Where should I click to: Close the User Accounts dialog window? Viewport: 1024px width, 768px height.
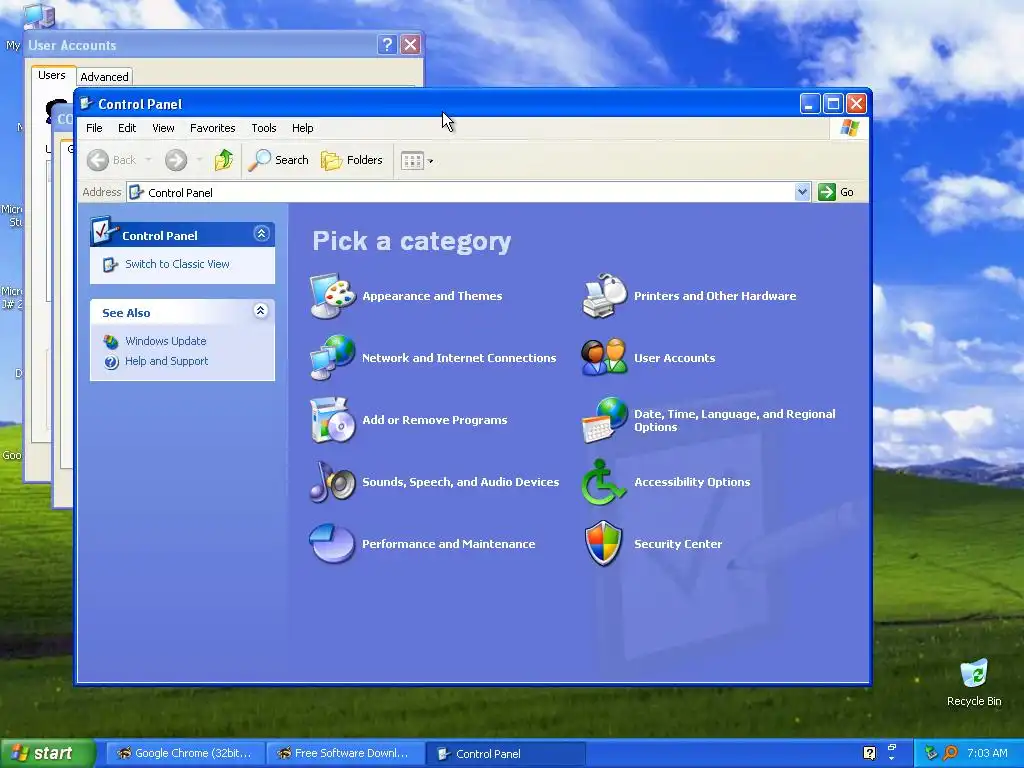pos(410,44)
